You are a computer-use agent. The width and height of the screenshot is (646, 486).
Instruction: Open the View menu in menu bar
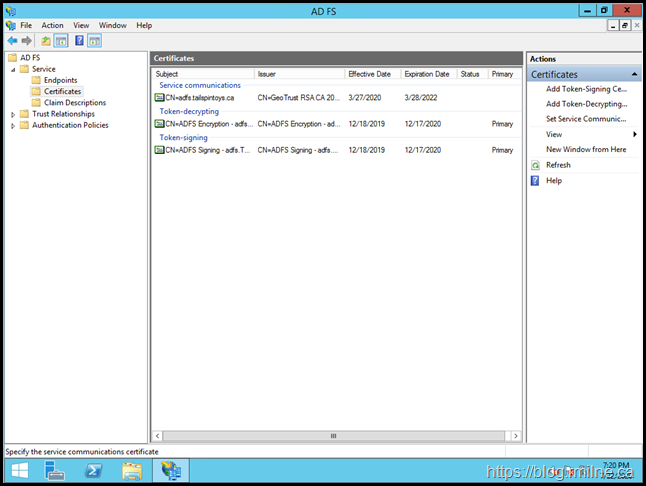point(81,25)
